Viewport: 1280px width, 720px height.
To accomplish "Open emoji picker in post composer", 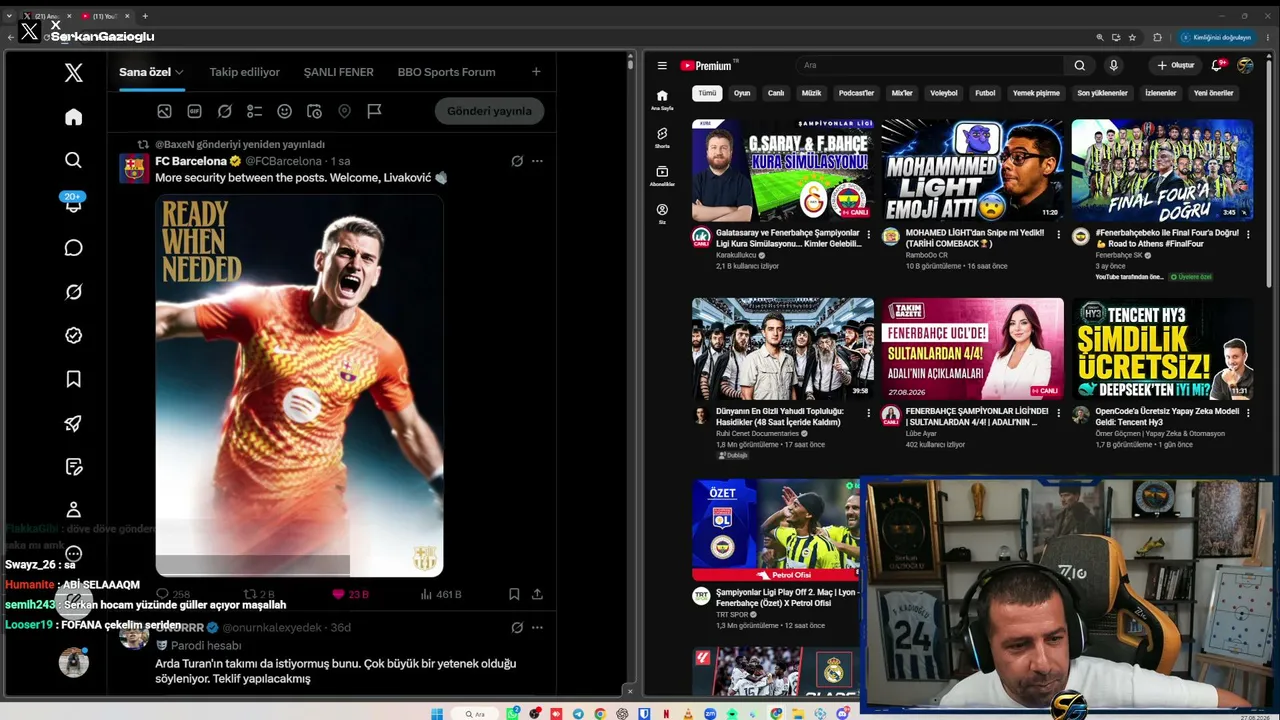I will (x=284, y=111).
